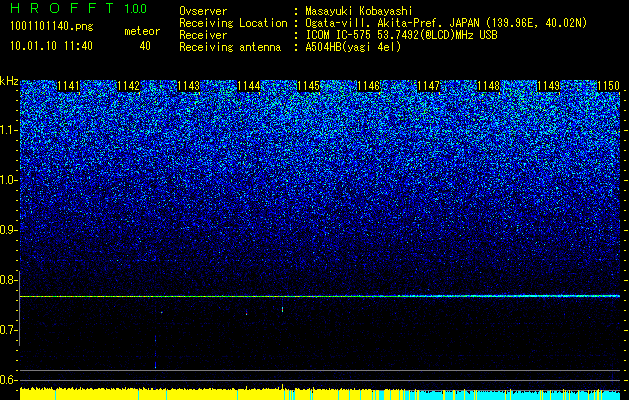Image resolution: width=629 pixels, height=400 pixels.
Task: Click the 1147 time marker
Action: 428,86
